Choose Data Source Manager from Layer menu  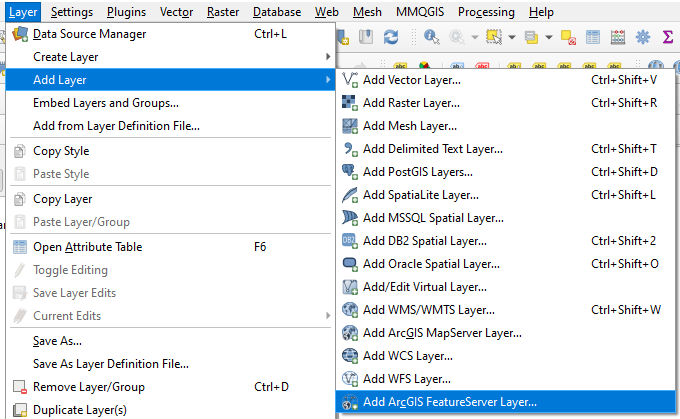tap(170, 34)
